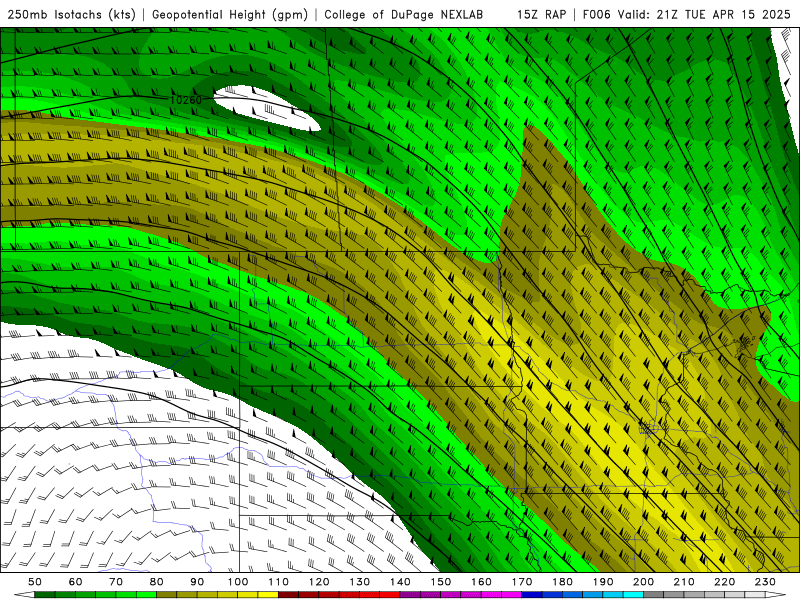Click the '130' color scale label

tap(360, 582)
